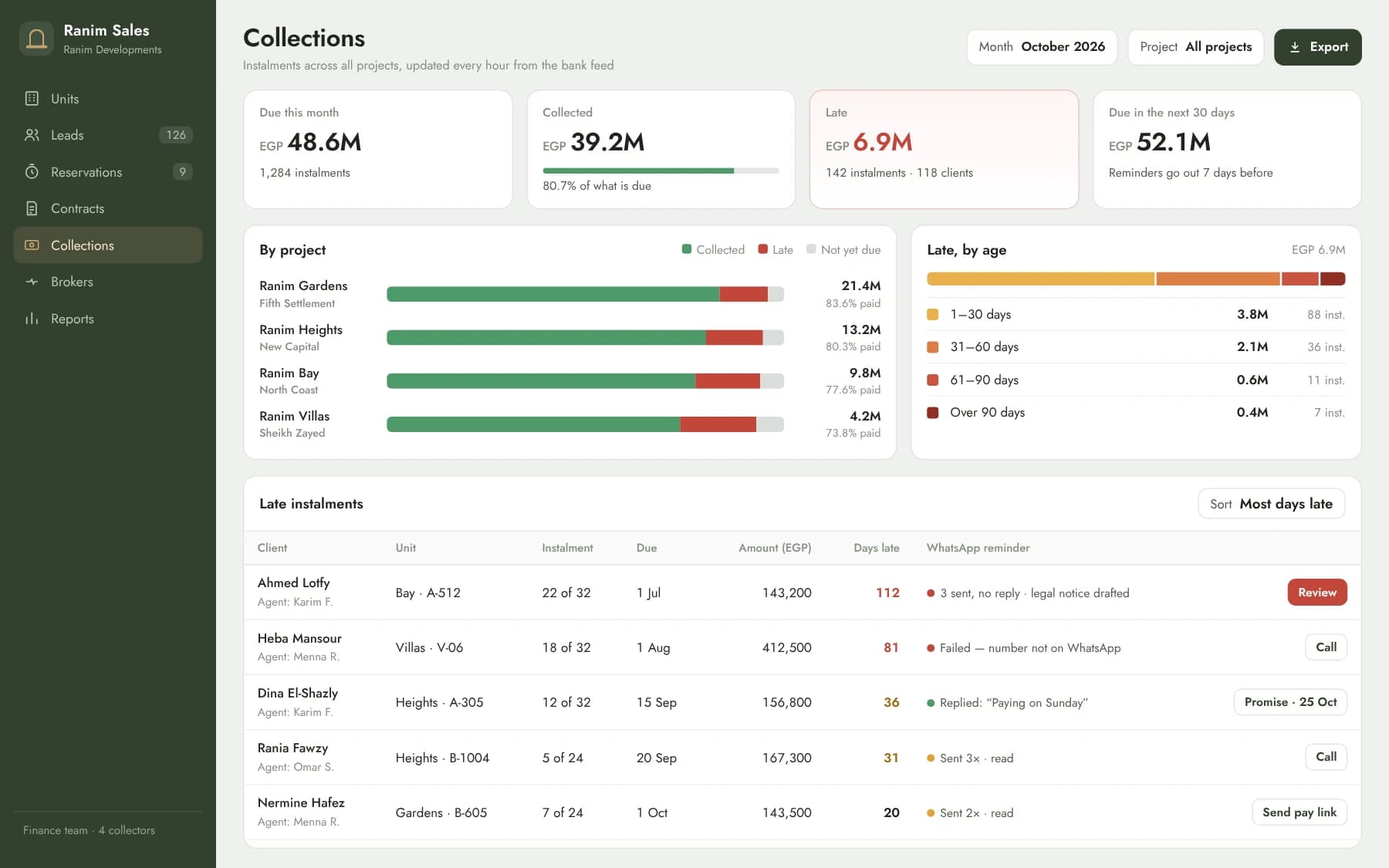
Task: Click the Collections money icon
Action: 32,245
